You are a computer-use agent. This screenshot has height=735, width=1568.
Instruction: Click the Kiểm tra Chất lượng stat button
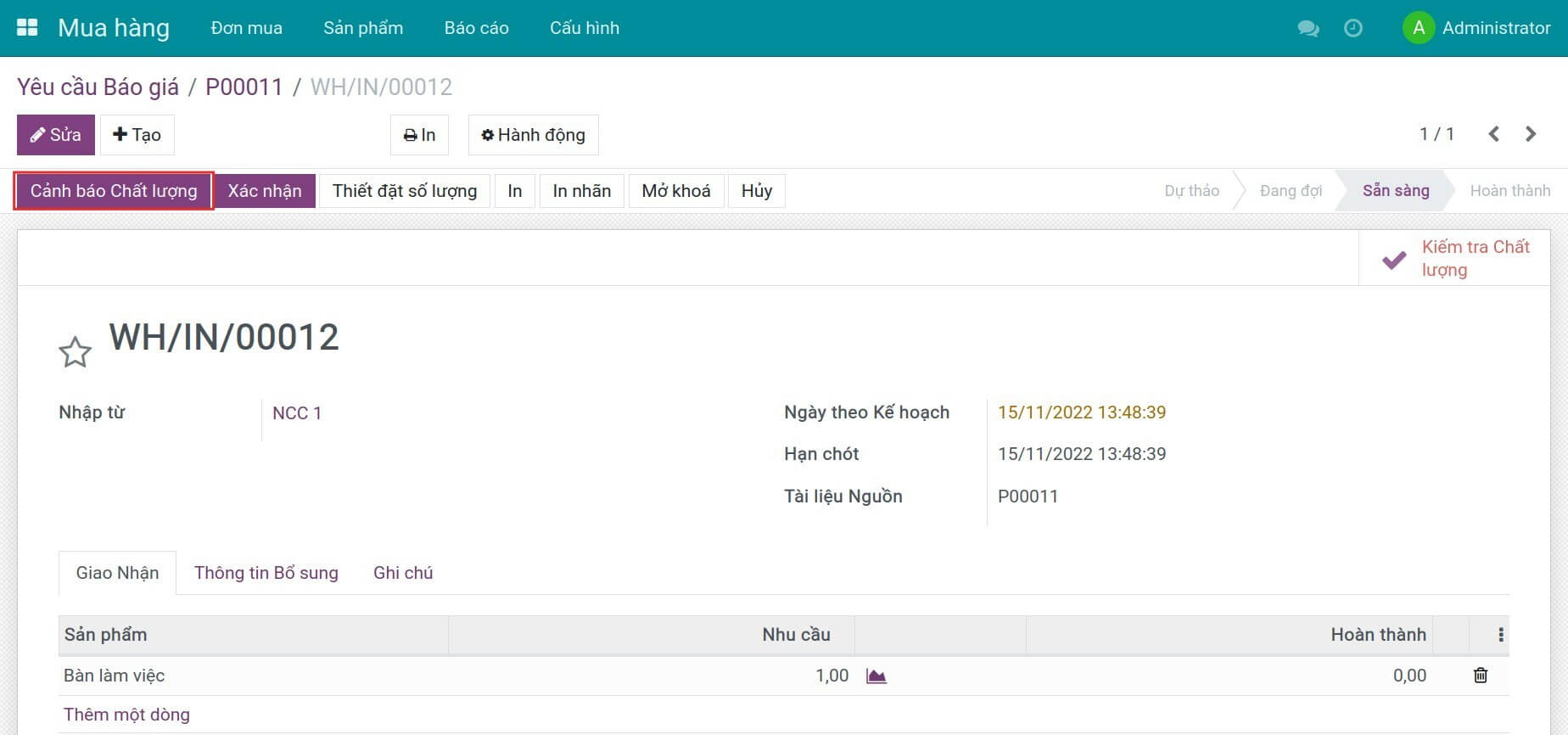(1454, 258)
